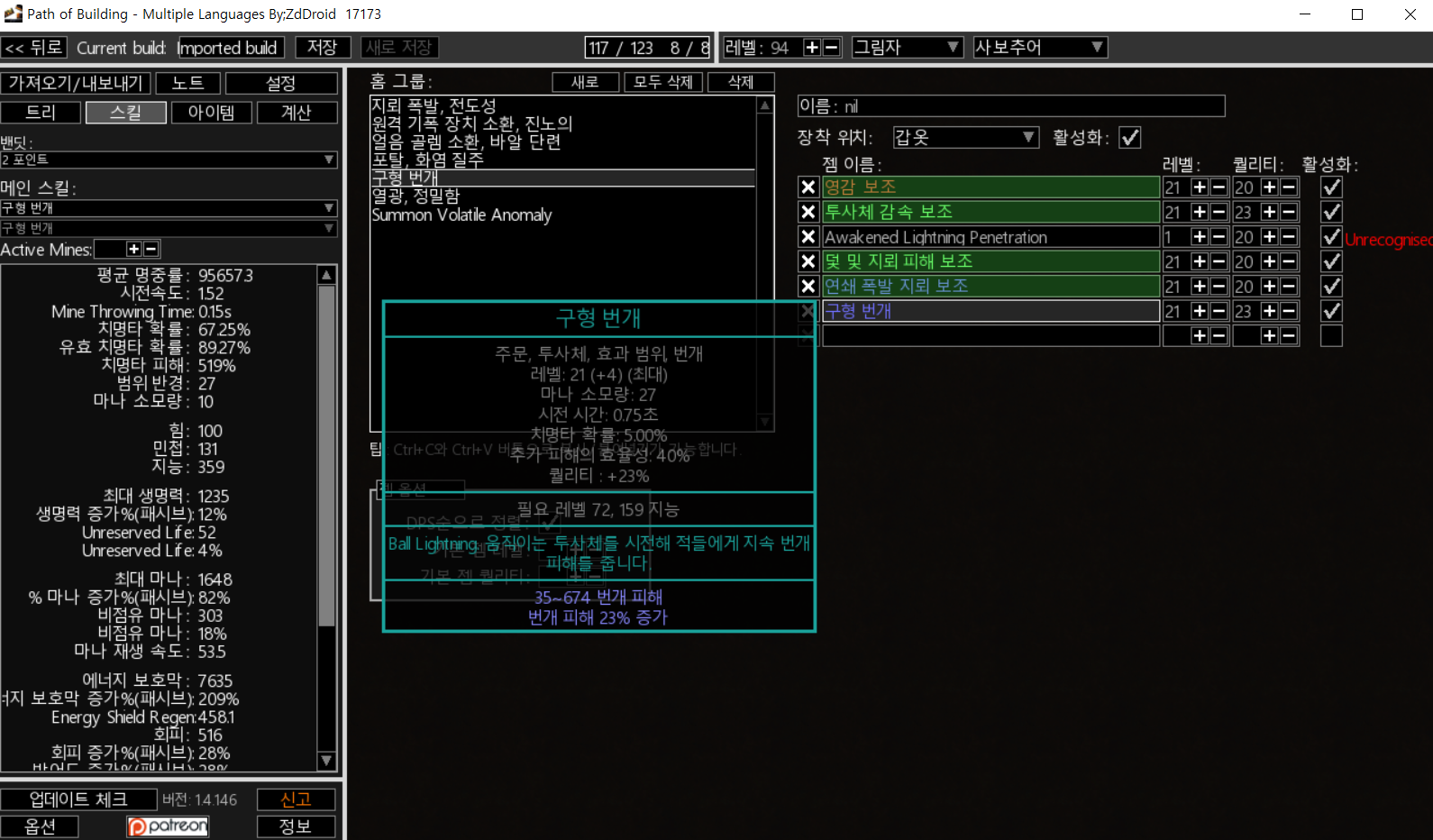This screenshot has width=1433, height=840.
Task: Disable the 투사체 감속 보조 gem checkbox
Action: 1331,212
